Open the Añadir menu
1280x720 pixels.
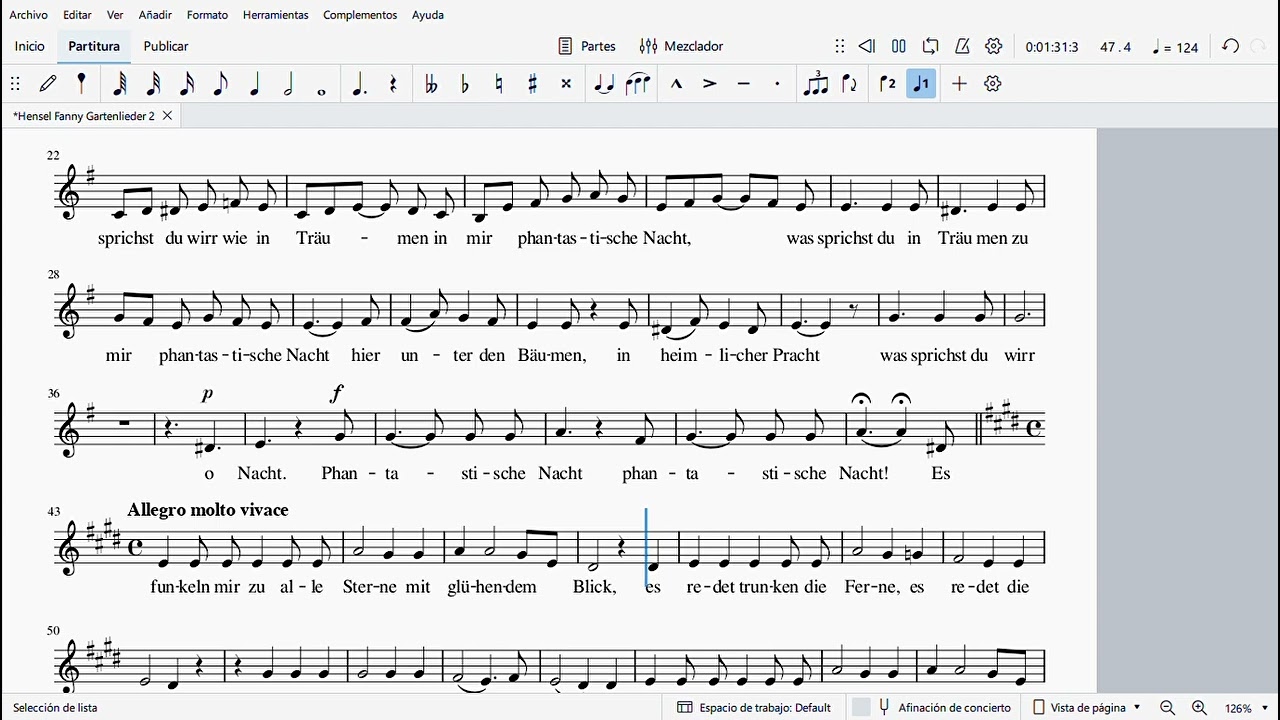pos(155,15)
